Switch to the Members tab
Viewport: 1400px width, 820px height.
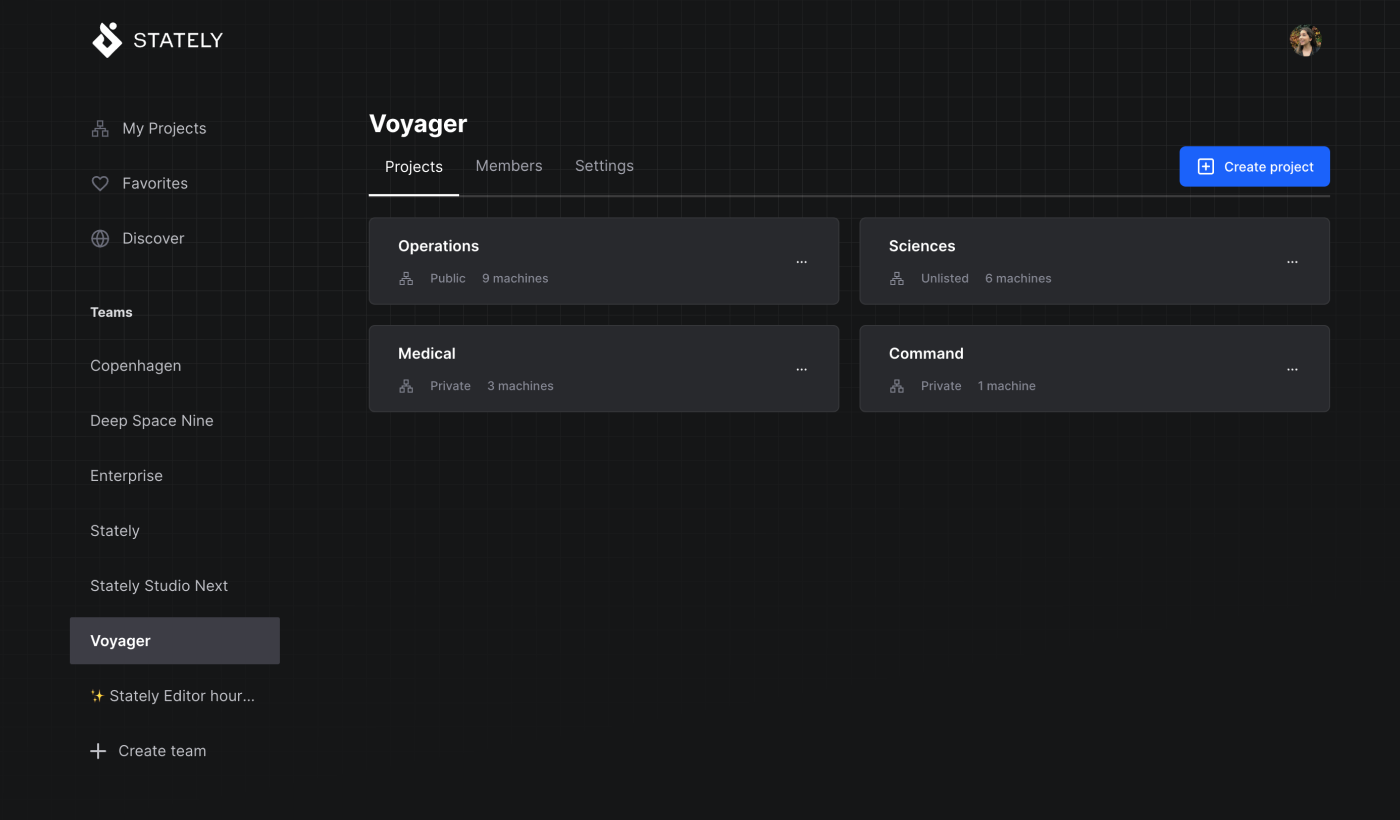(x=508, y=166)
